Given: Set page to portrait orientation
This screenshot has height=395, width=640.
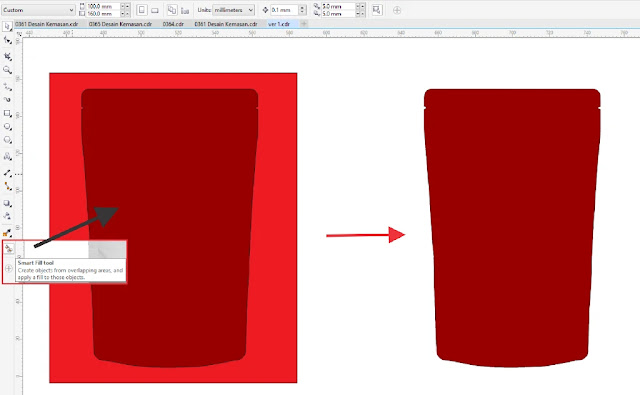Looking at the screenshot, I should pyautogui.click(x=142, y=10).
